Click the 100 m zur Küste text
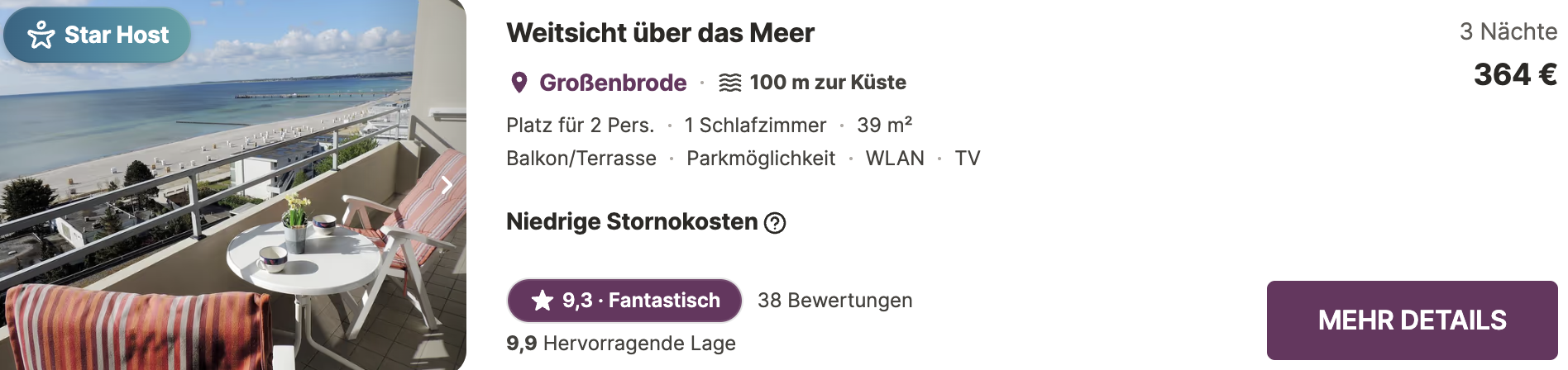The height and width of the screenshot is (370, 1568). pos(828,83)
